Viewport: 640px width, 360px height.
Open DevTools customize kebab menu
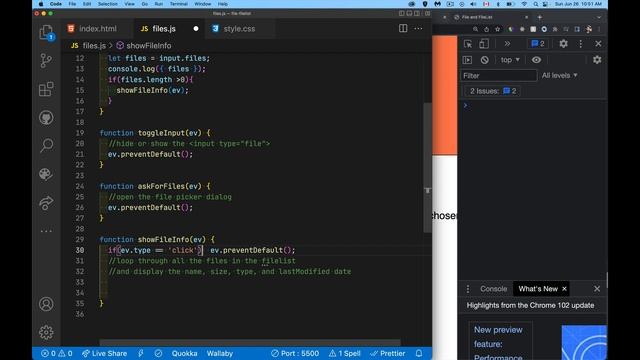pos(581,44)
